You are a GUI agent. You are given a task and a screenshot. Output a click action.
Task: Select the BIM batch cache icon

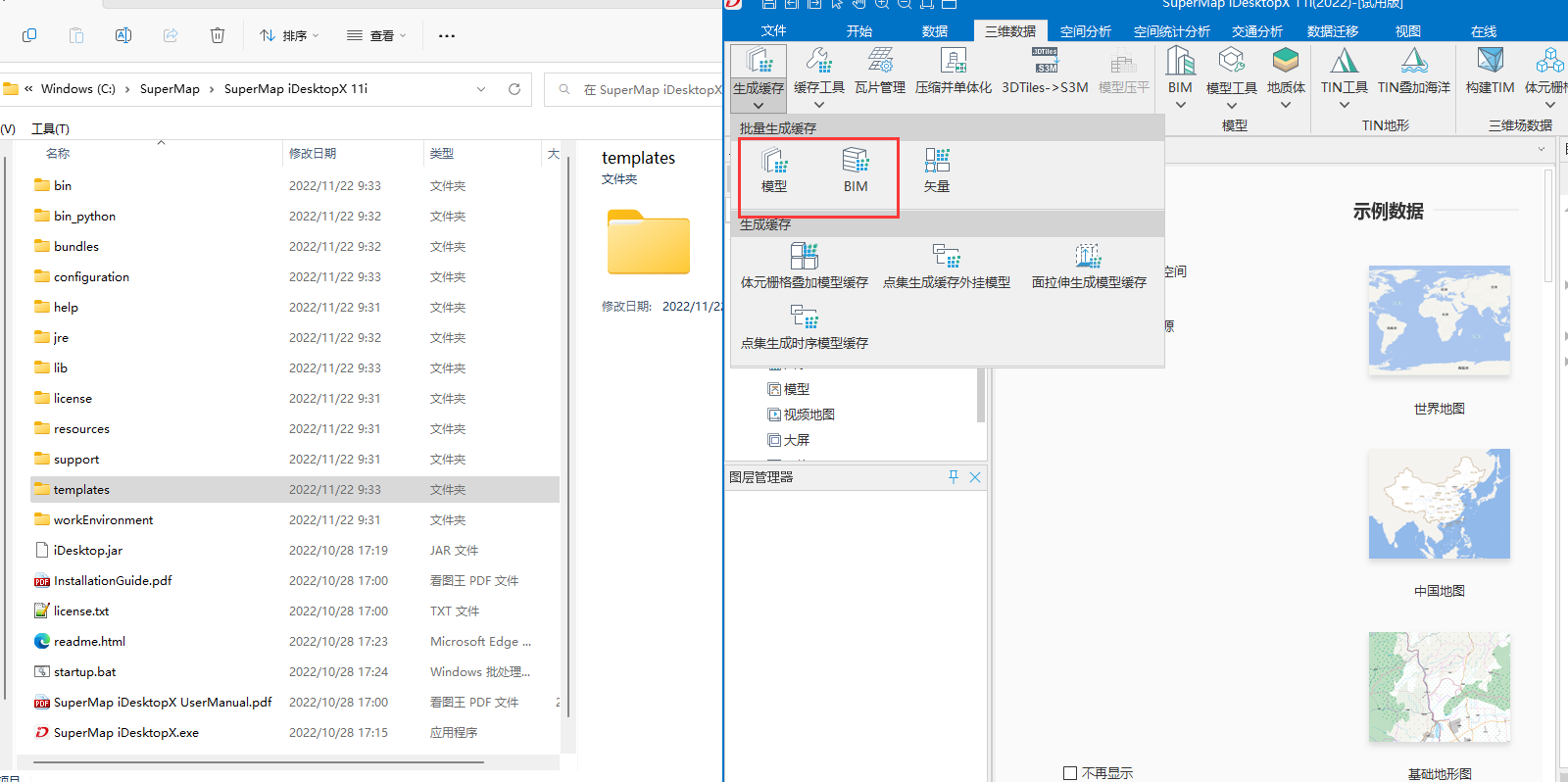click(x=856, y=170)
